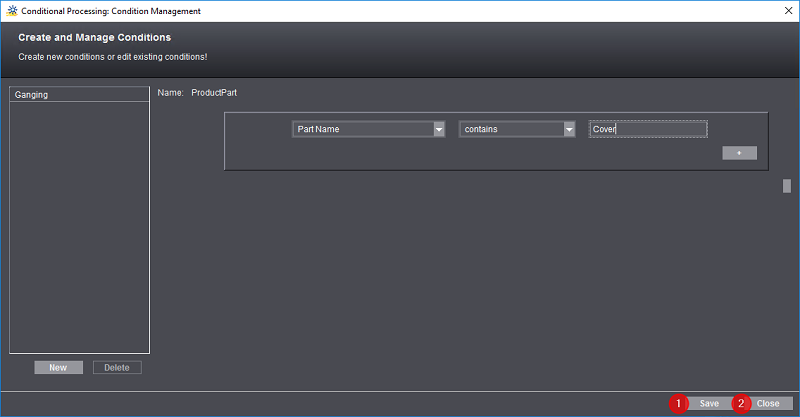
Task: Maximize the Condition Management window
Action: (741, 10)
